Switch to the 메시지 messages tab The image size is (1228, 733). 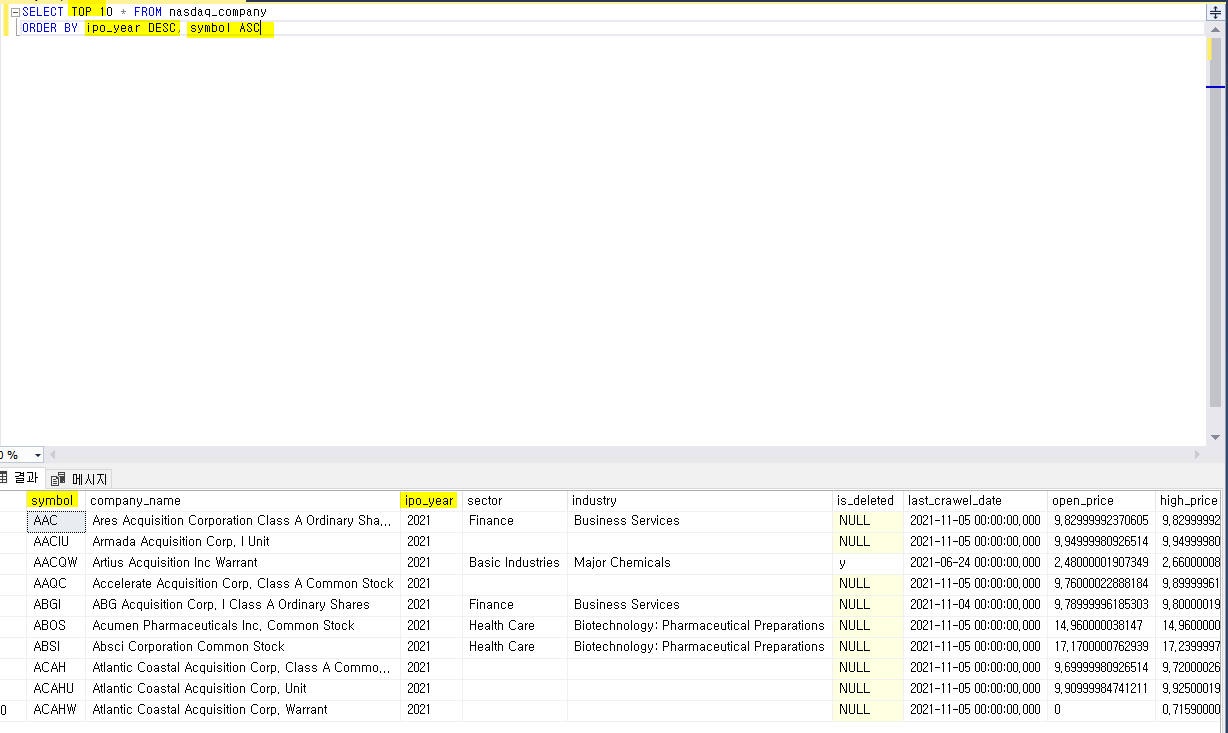click(x=78, y=479)
